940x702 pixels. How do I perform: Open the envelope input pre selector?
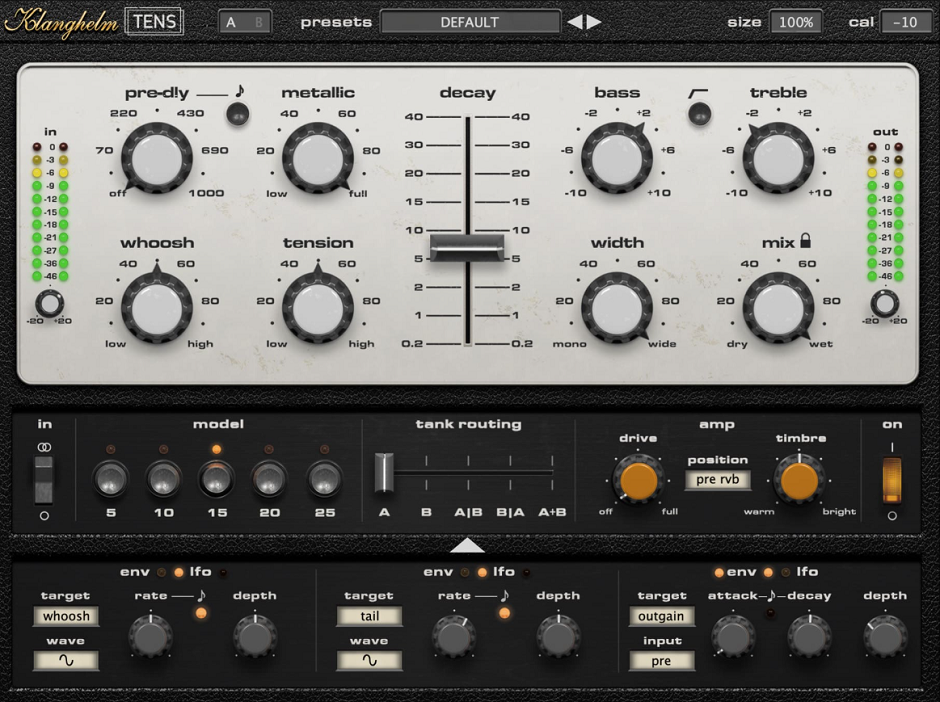[661, 661]
